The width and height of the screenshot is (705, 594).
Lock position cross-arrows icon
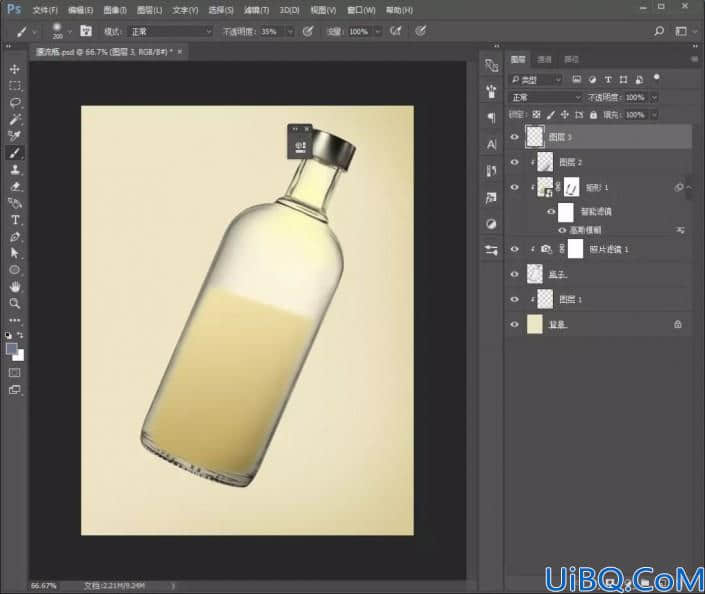coord(565,115)
